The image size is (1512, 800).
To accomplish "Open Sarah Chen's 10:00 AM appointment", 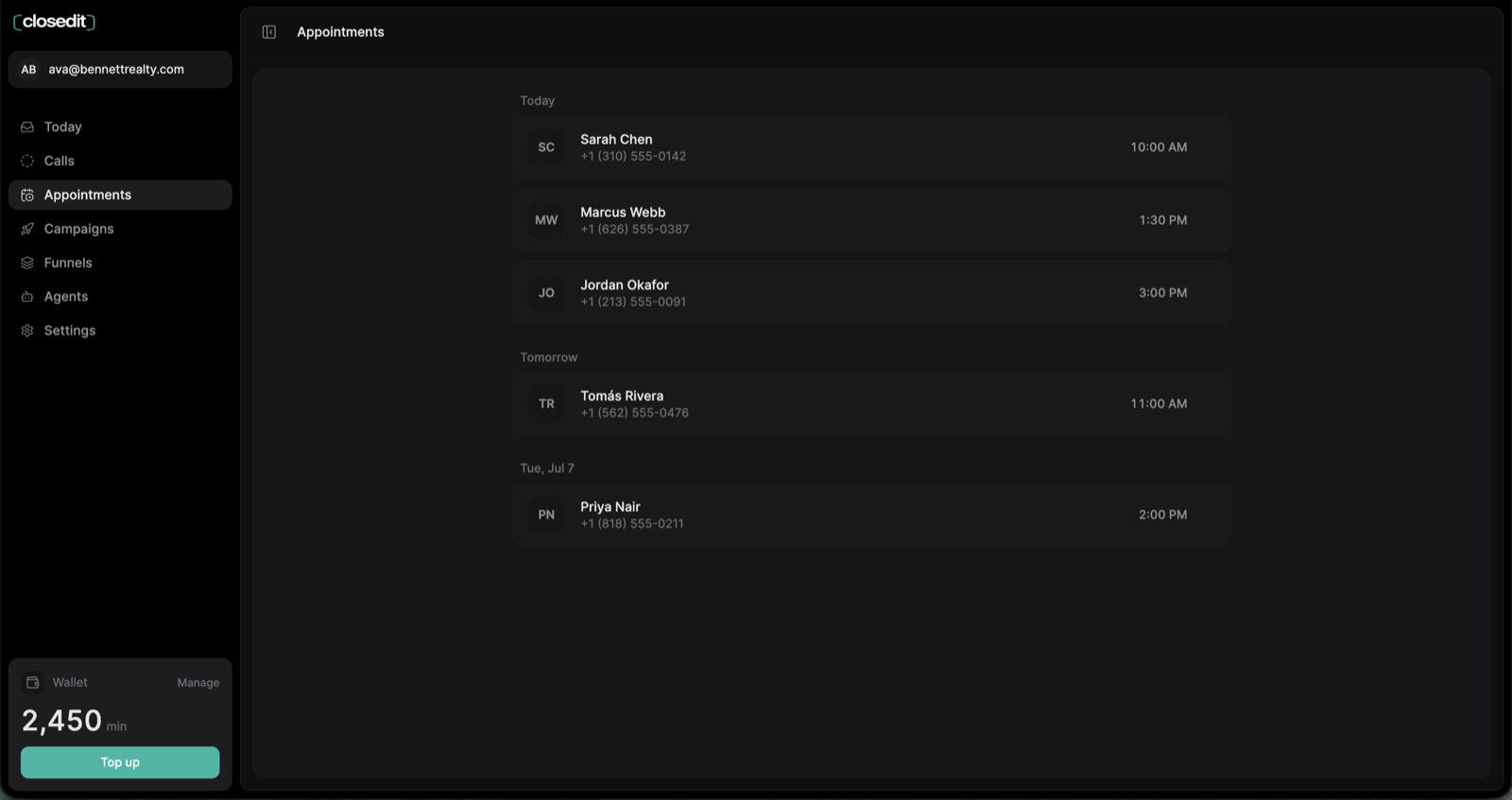I will [871, 147].
